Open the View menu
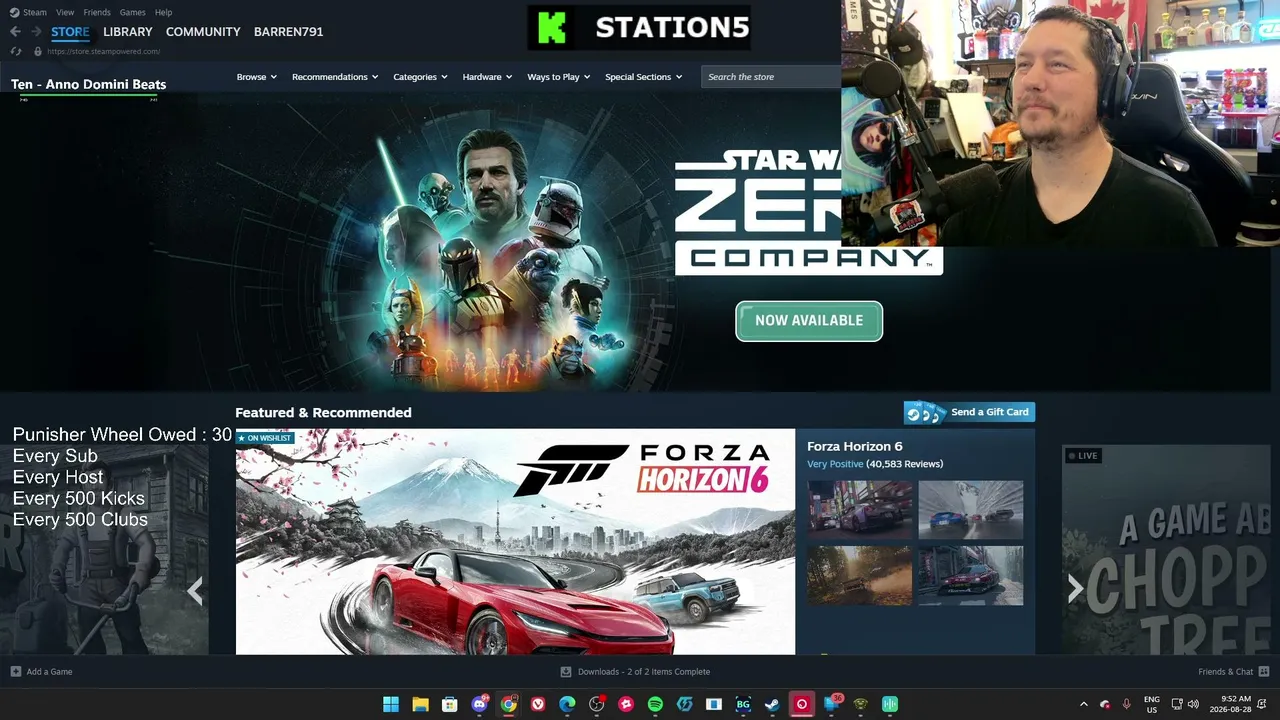The image size is (1280, 720). (x=65, y=12)
